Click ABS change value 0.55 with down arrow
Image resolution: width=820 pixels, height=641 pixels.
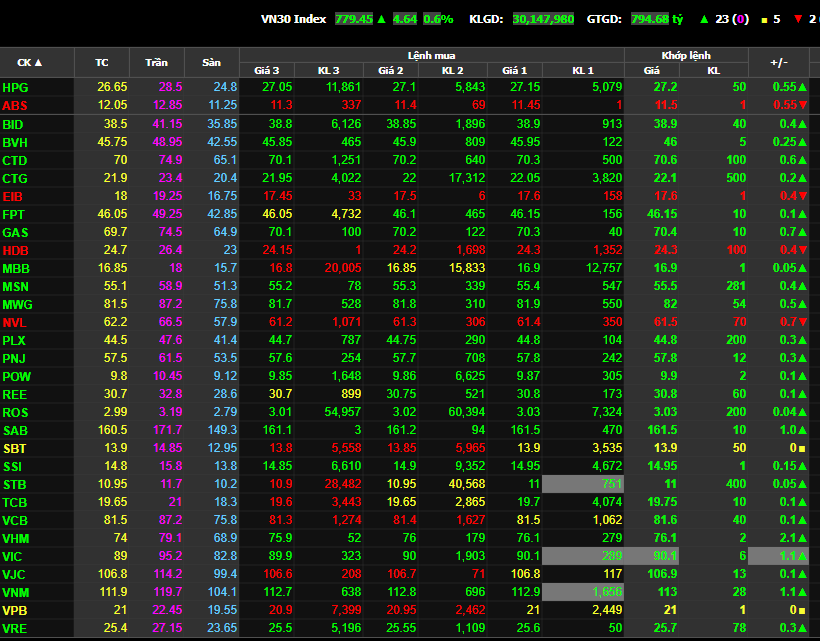[790, 105]
